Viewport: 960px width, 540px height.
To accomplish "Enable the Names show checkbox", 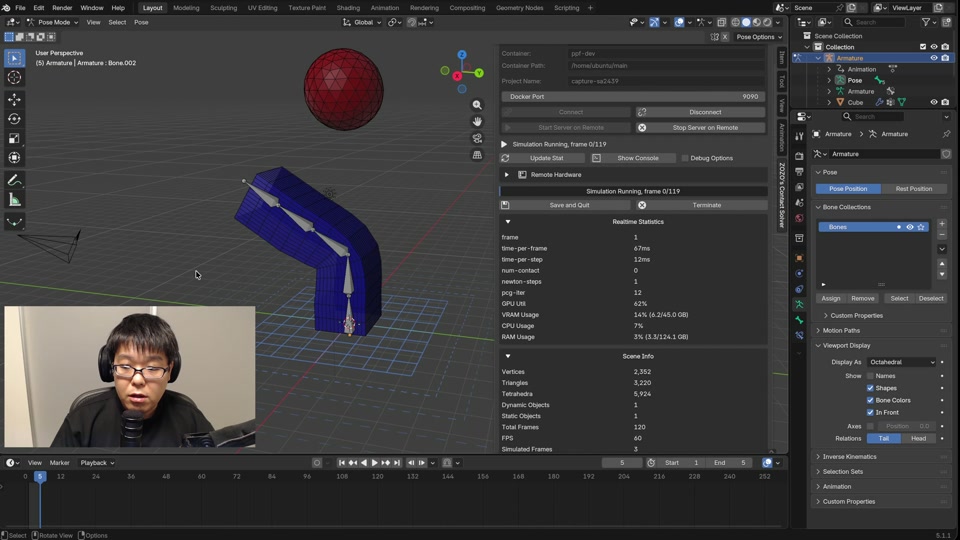I will click(870, 376).
